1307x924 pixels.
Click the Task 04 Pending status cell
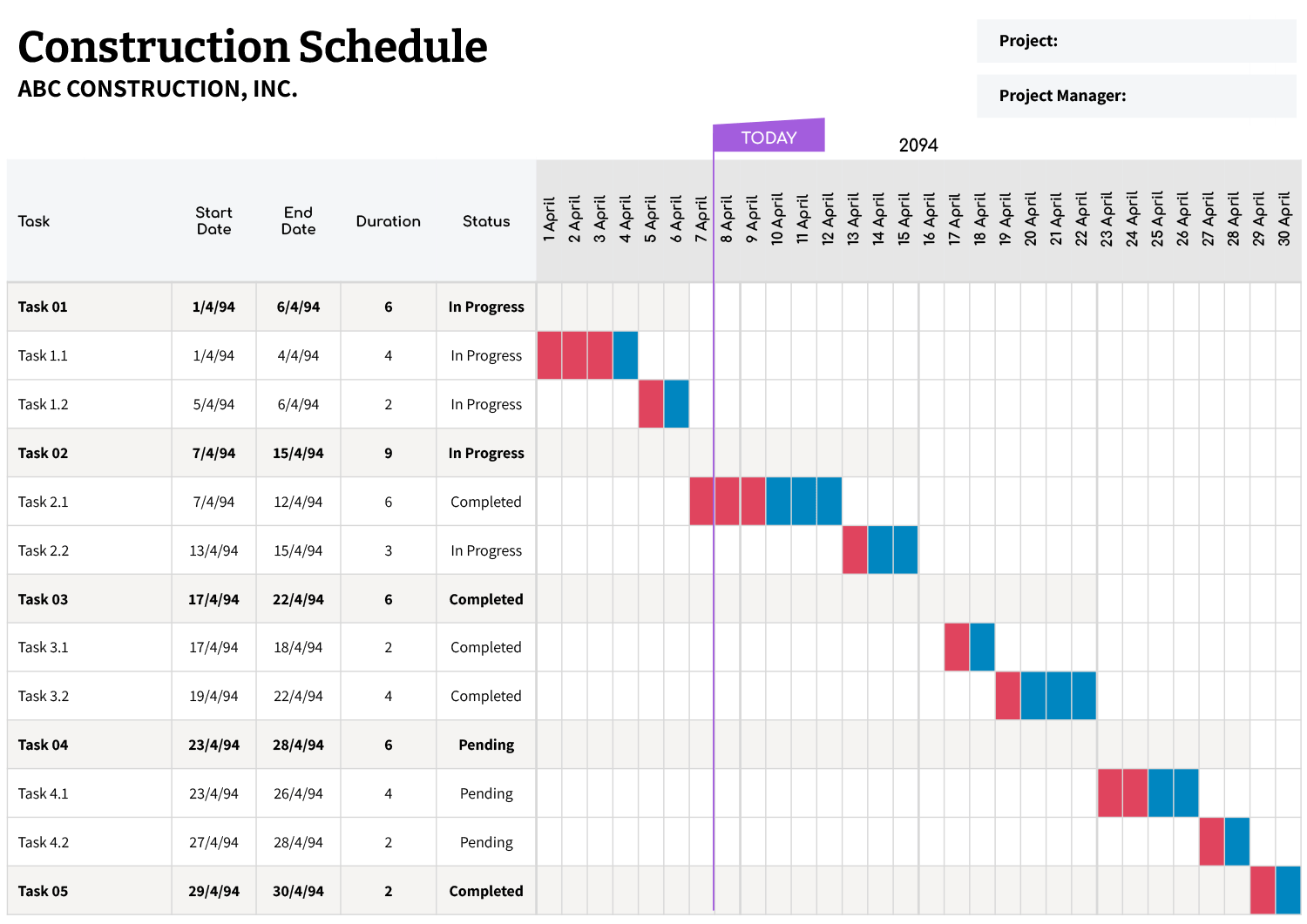pos(486,745)
